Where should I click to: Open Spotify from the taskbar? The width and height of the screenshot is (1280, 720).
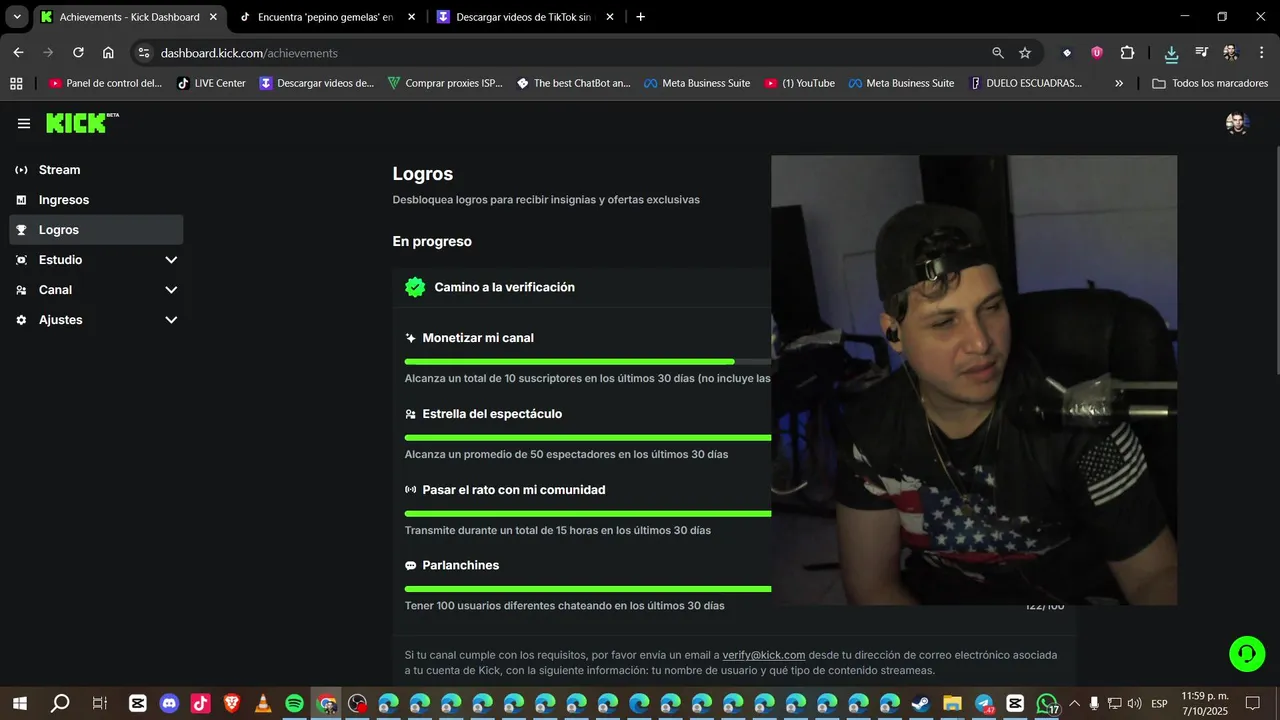294,704
